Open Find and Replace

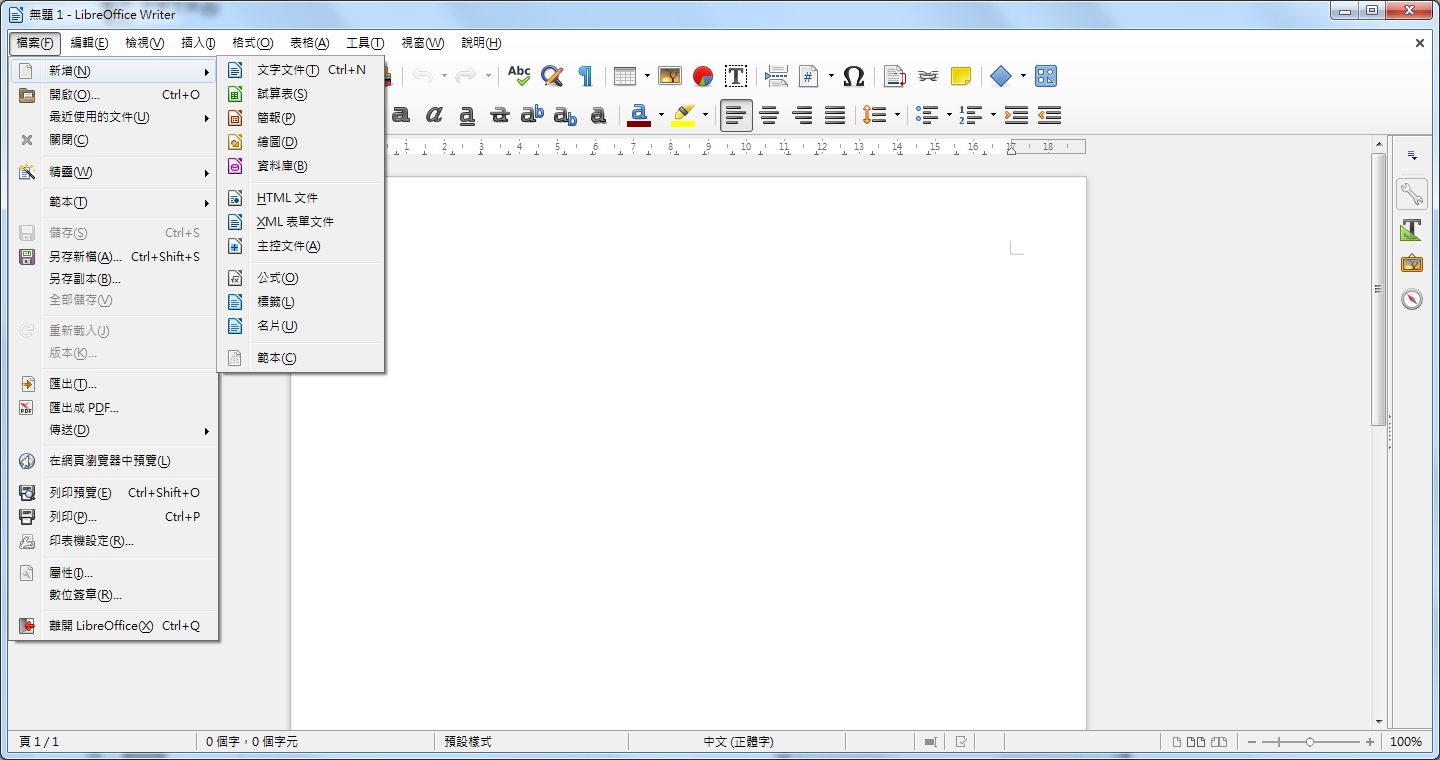point(551,76)
